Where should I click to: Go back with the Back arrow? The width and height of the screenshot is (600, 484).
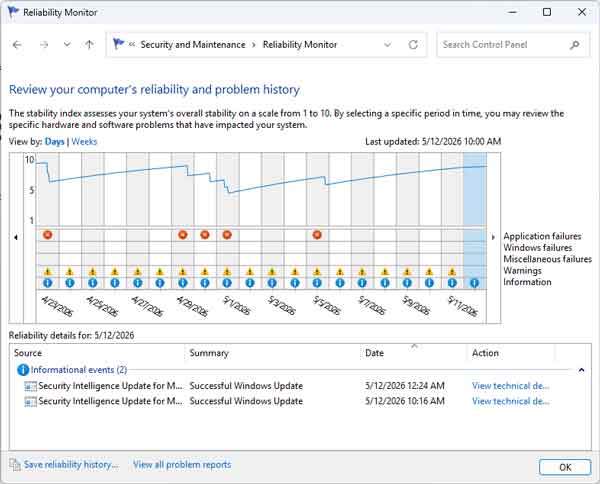click(17, 45)
